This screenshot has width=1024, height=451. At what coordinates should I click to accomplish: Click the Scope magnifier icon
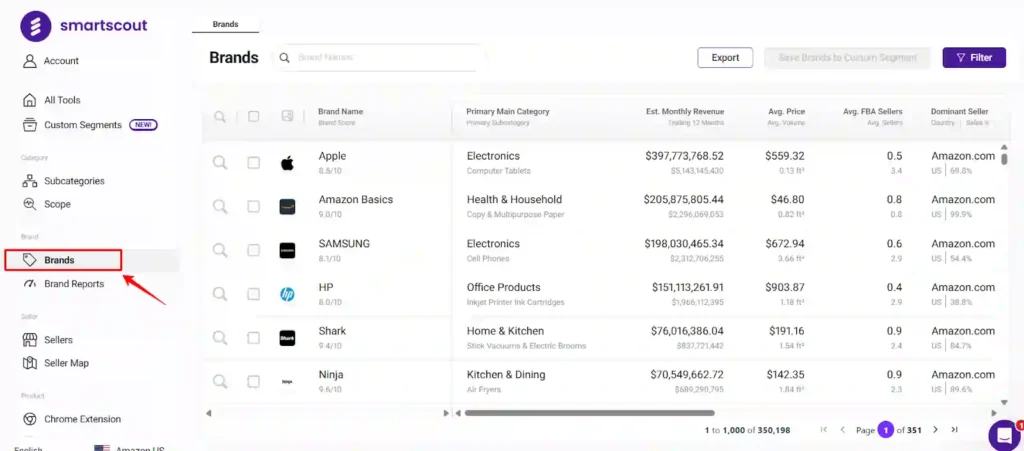coord(29,204)
